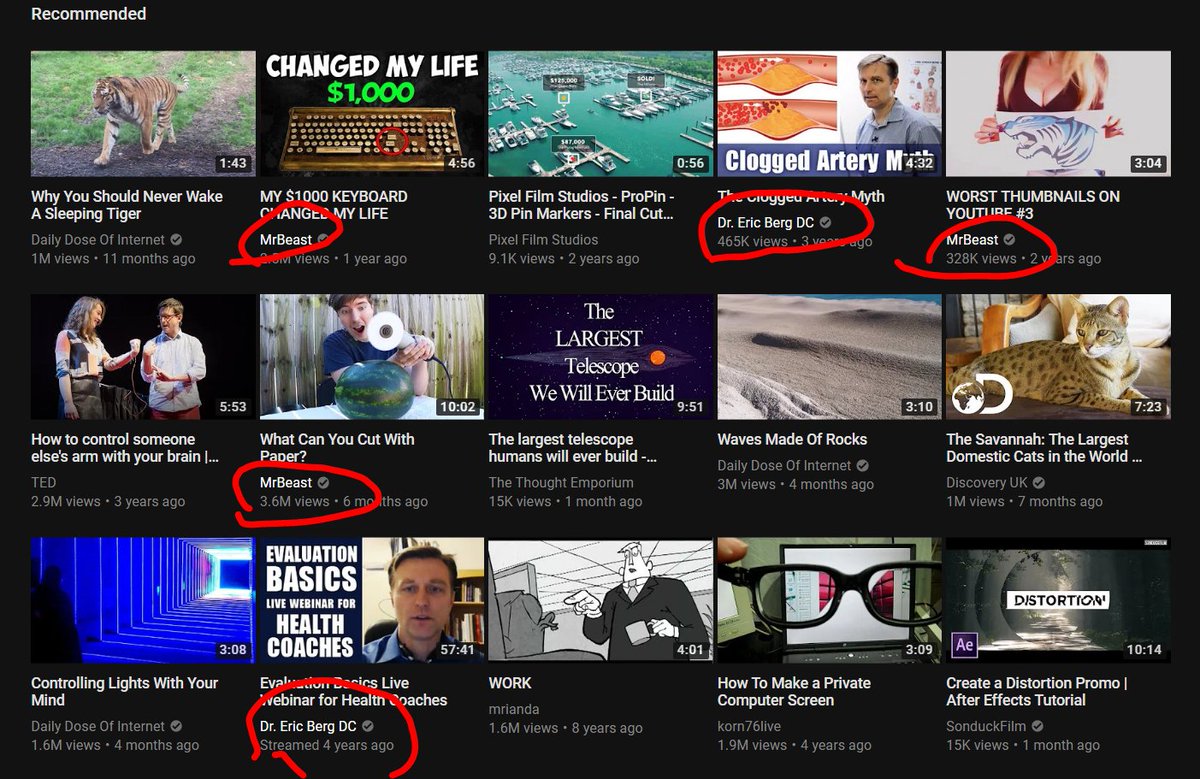Image resolution: width=1200 pixels, height=779 pixels.
Task: Click verified badge beside Dr. Eric Berg DC webinar
Action: click(368, 726)
